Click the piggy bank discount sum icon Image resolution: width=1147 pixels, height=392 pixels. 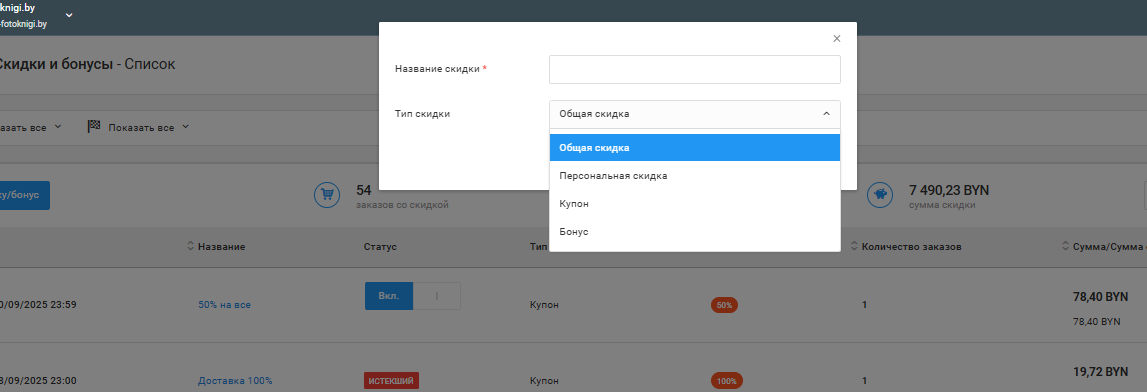[880, 195]
